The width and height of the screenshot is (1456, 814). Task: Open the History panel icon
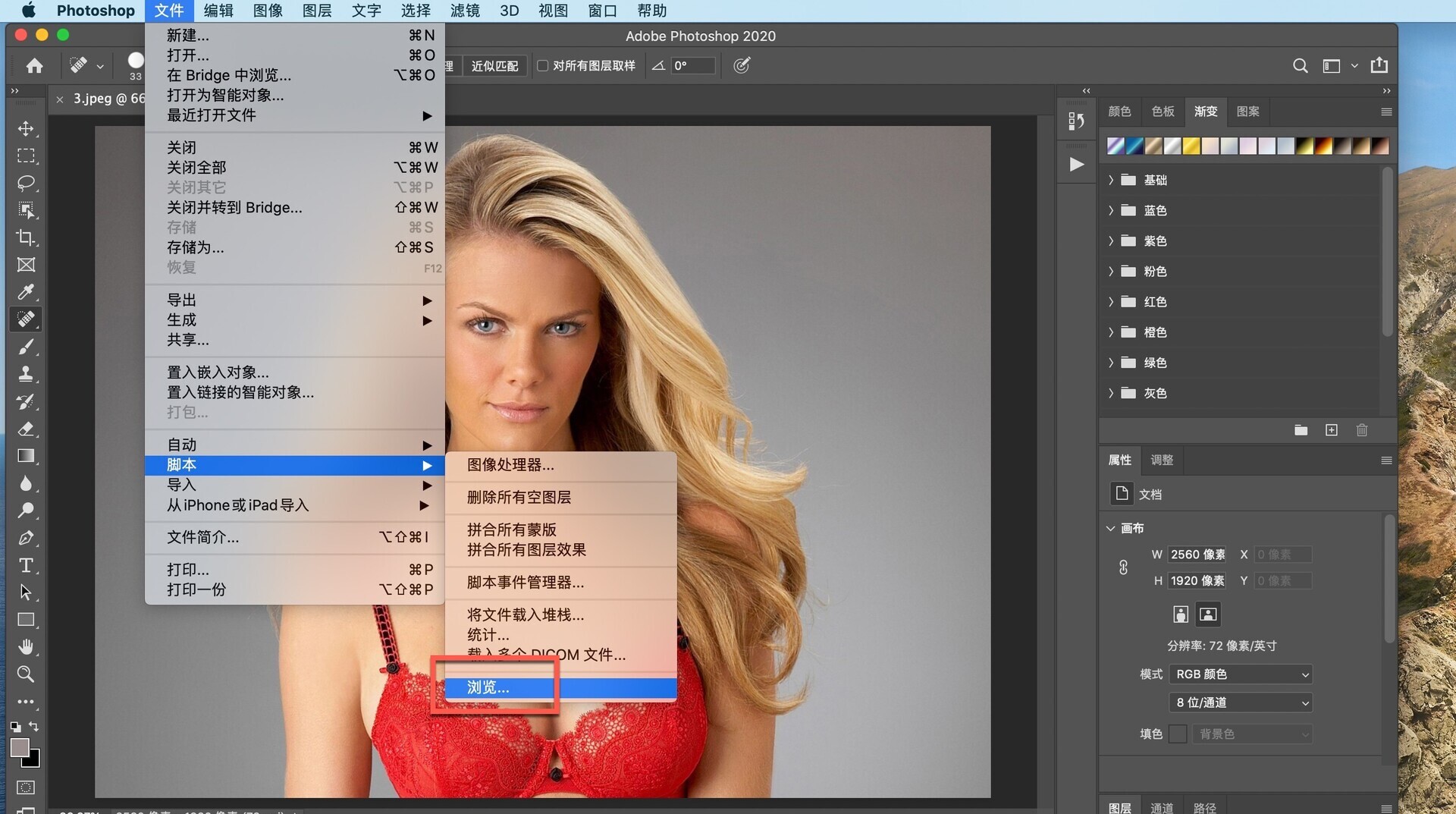coord(1076,121)
